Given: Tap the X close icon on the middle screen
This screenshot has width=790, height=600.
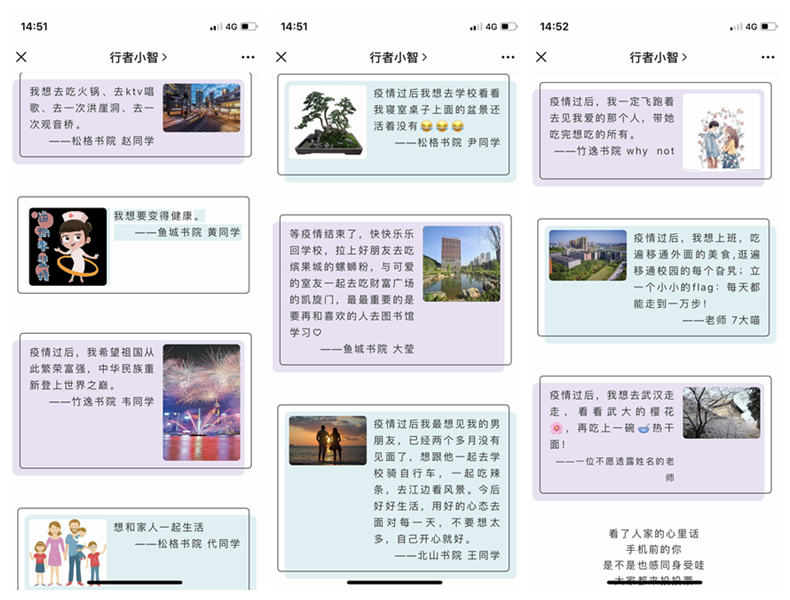Looking at the screenshot, I should pyautogui.click(x=281, y=58).
